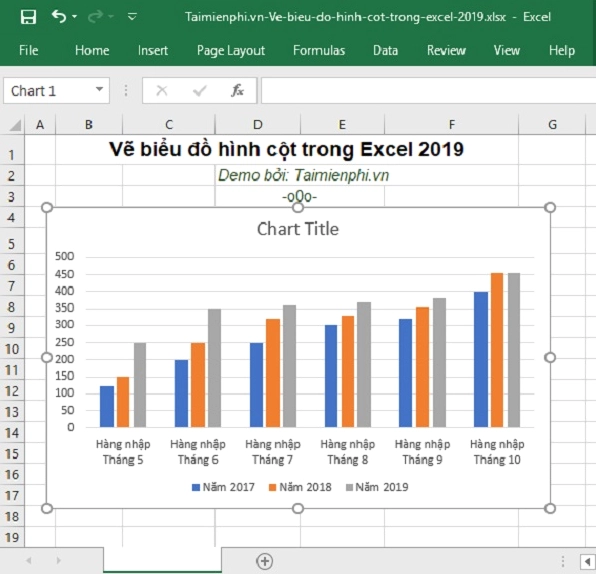Screen dimensions: 596x574
Task: Expand the Name Box dropdown arrow
Action: tap(100, 89)
